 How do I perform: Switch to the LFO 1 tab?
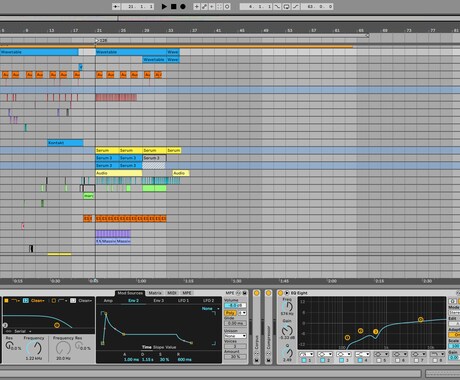click(x=183, y=301)
